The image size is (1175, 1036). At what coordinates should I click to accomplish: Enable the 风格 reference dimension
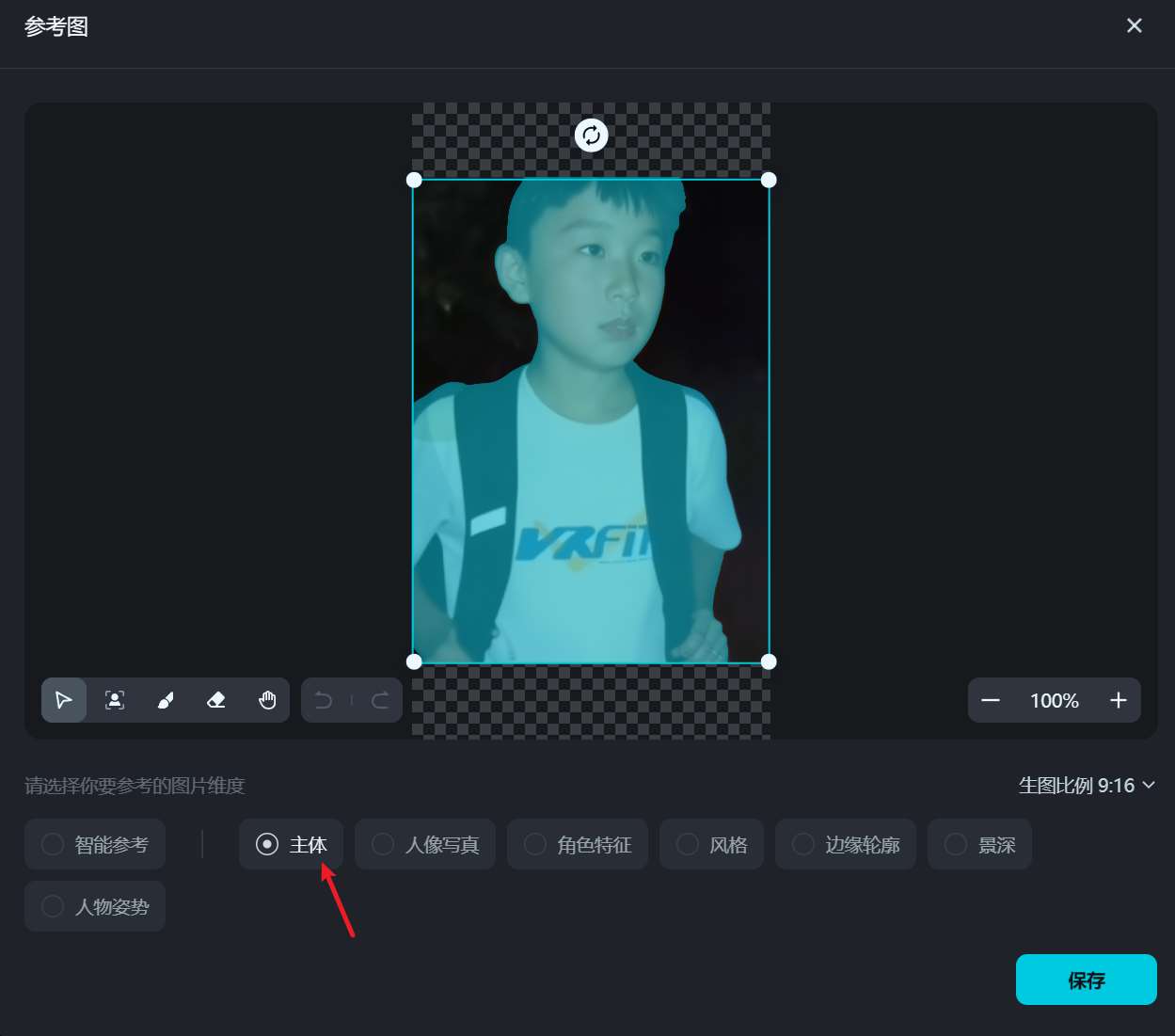(x=711, y=844)
